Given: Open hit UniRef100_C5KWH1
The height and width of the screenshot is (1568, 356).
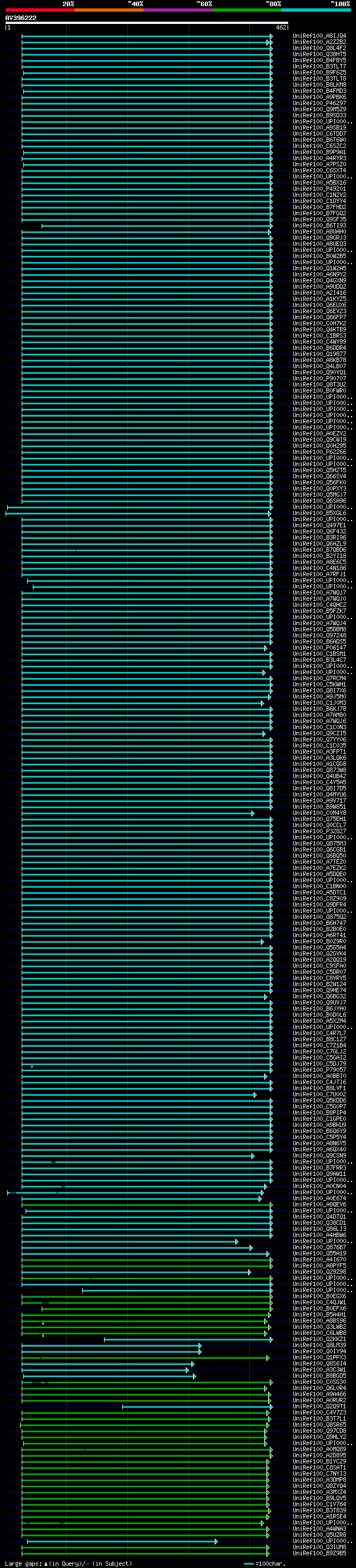Looking at the screenshot, I should [319, 684].
